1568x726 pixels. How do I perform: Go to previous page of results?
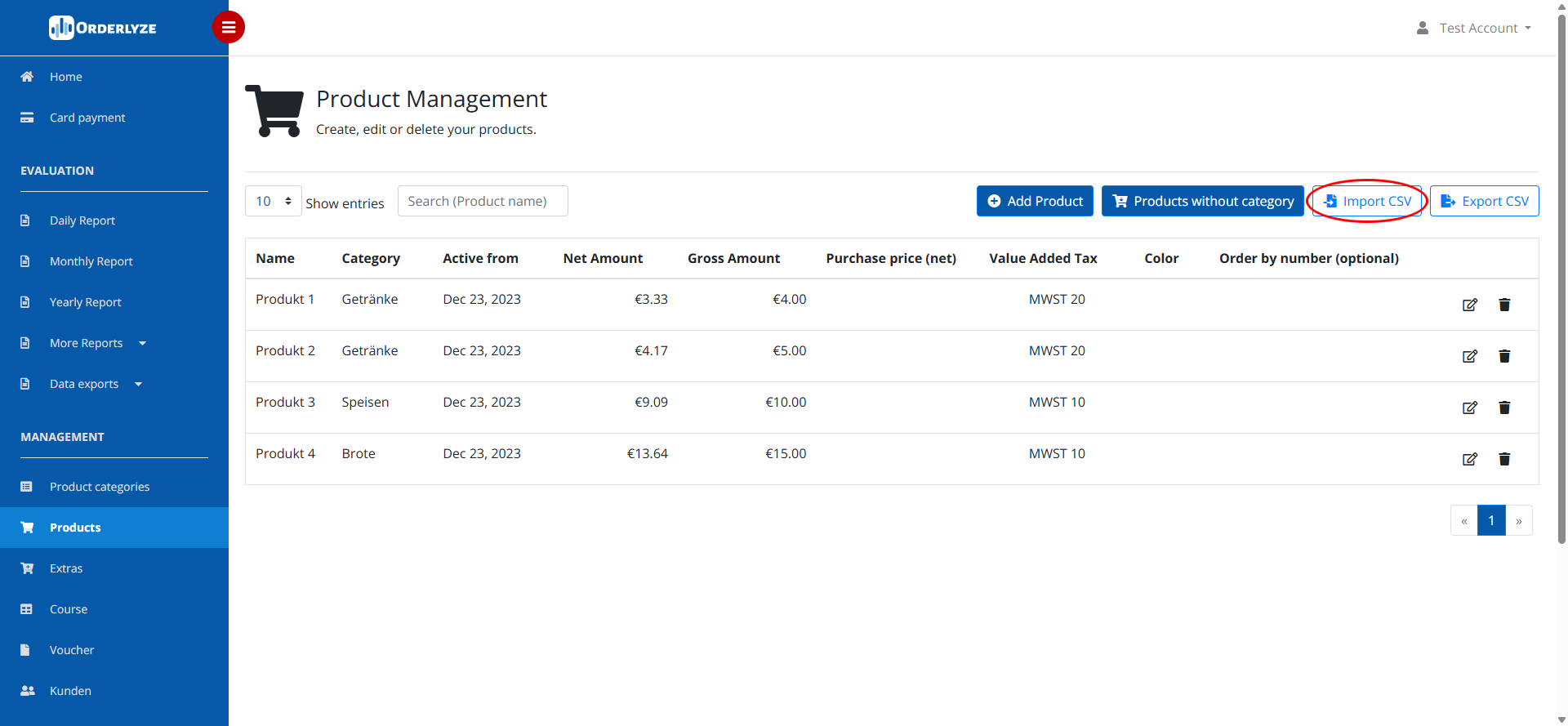point(1464,520)
